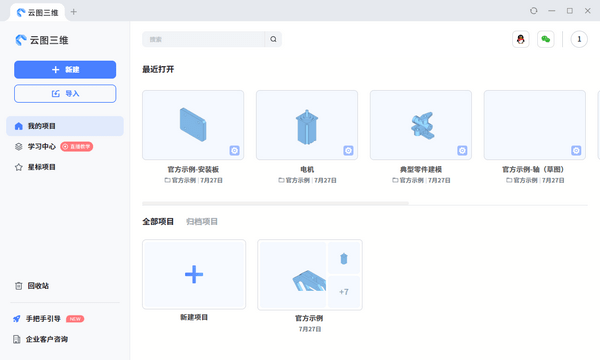This screenshot has height=360, width=600.
Task: Click the 直播教学 badge
Action: [x=77, y=147]
